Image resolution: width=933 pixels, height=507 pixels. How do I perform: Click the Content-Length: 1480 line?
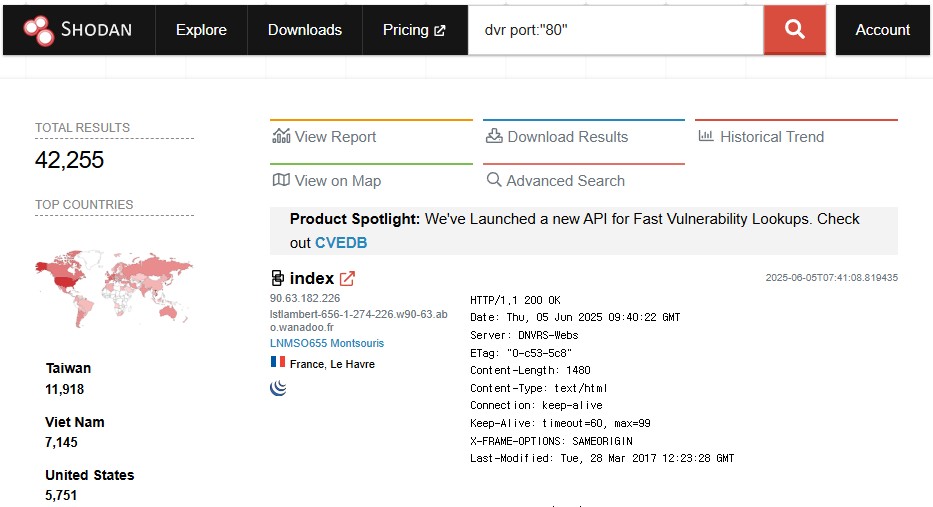click(530, 370)
